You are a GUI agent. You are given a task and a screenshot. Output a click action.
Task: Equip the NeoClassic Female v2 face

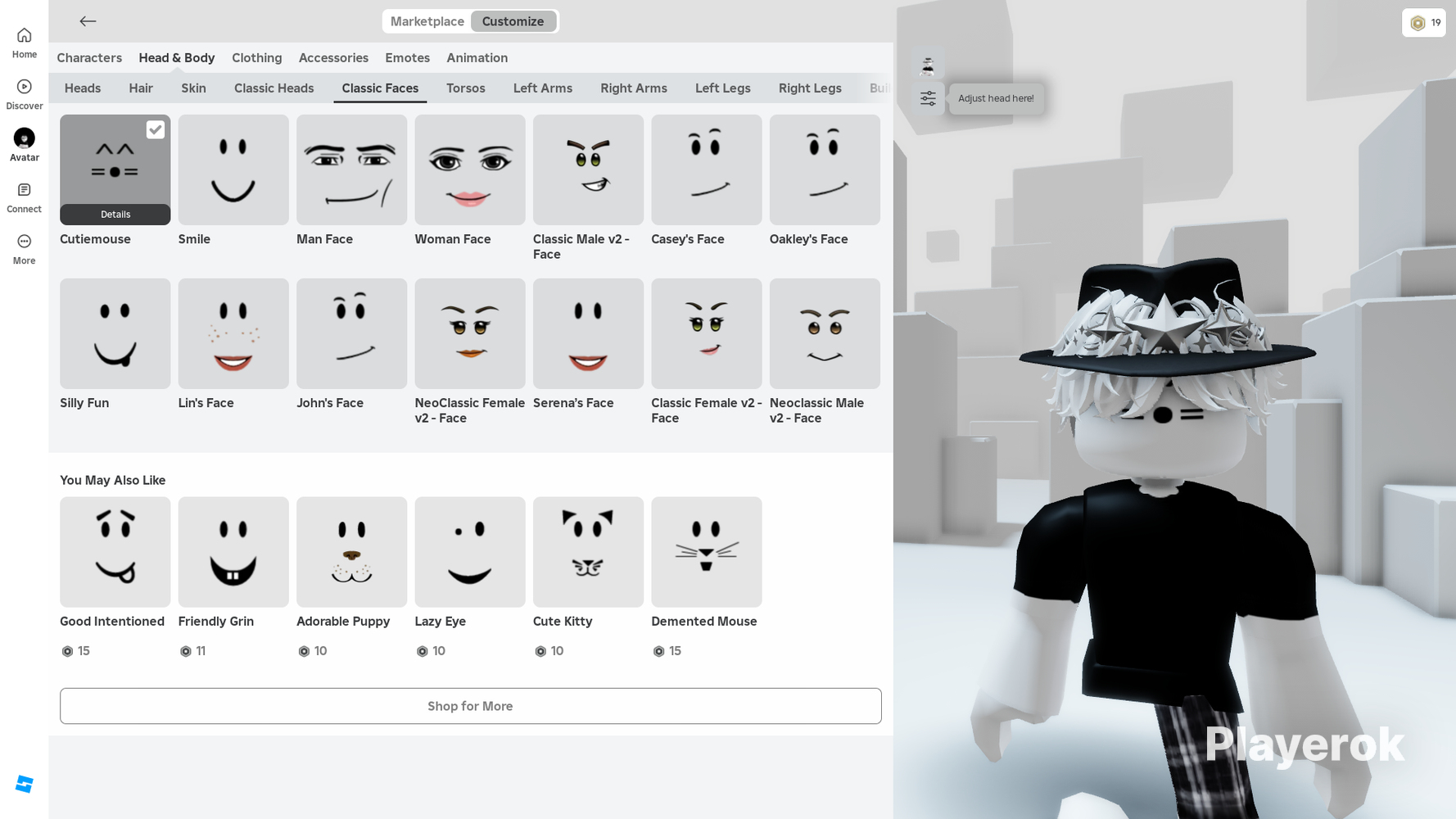[470, 333]
